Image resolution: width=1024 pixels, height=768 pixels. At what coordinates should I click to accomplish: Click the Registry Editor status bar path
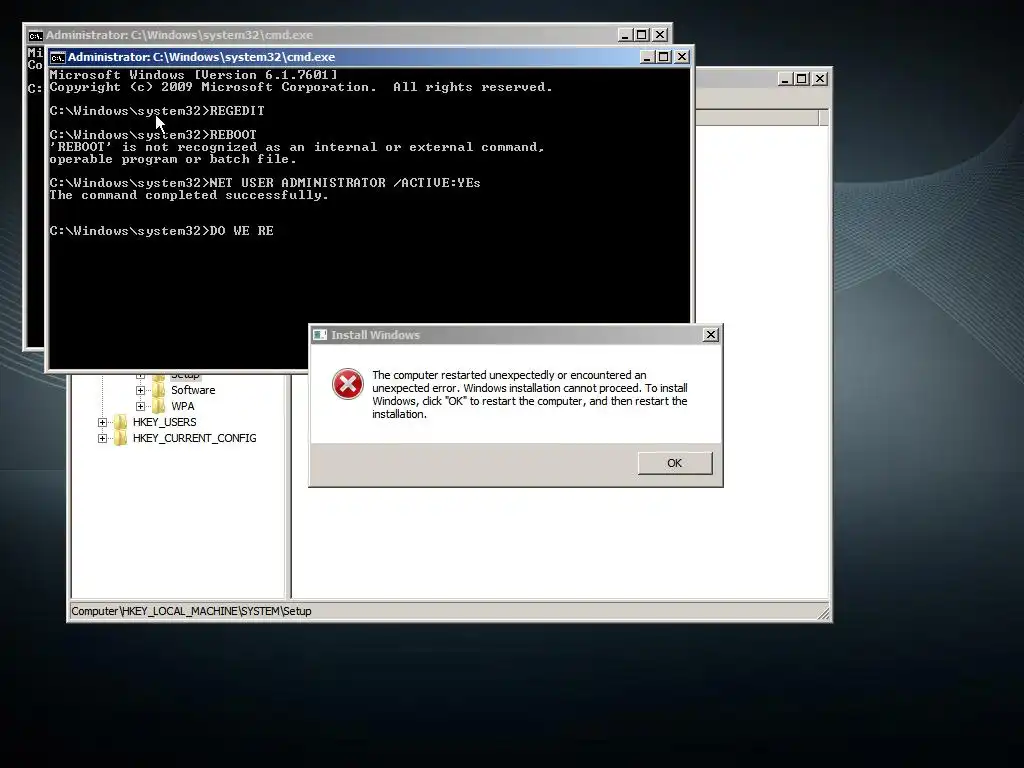191,611
